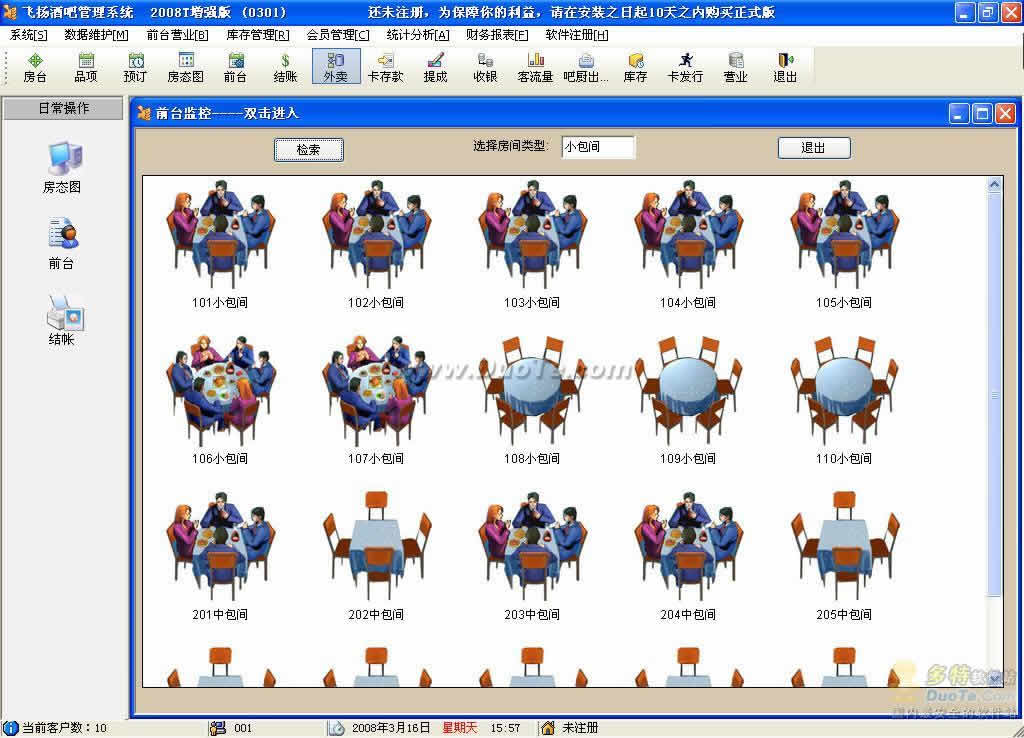Click the 2008年3月16日 date in status bar
The image size is (1024, 738).
tap(391, 728)
